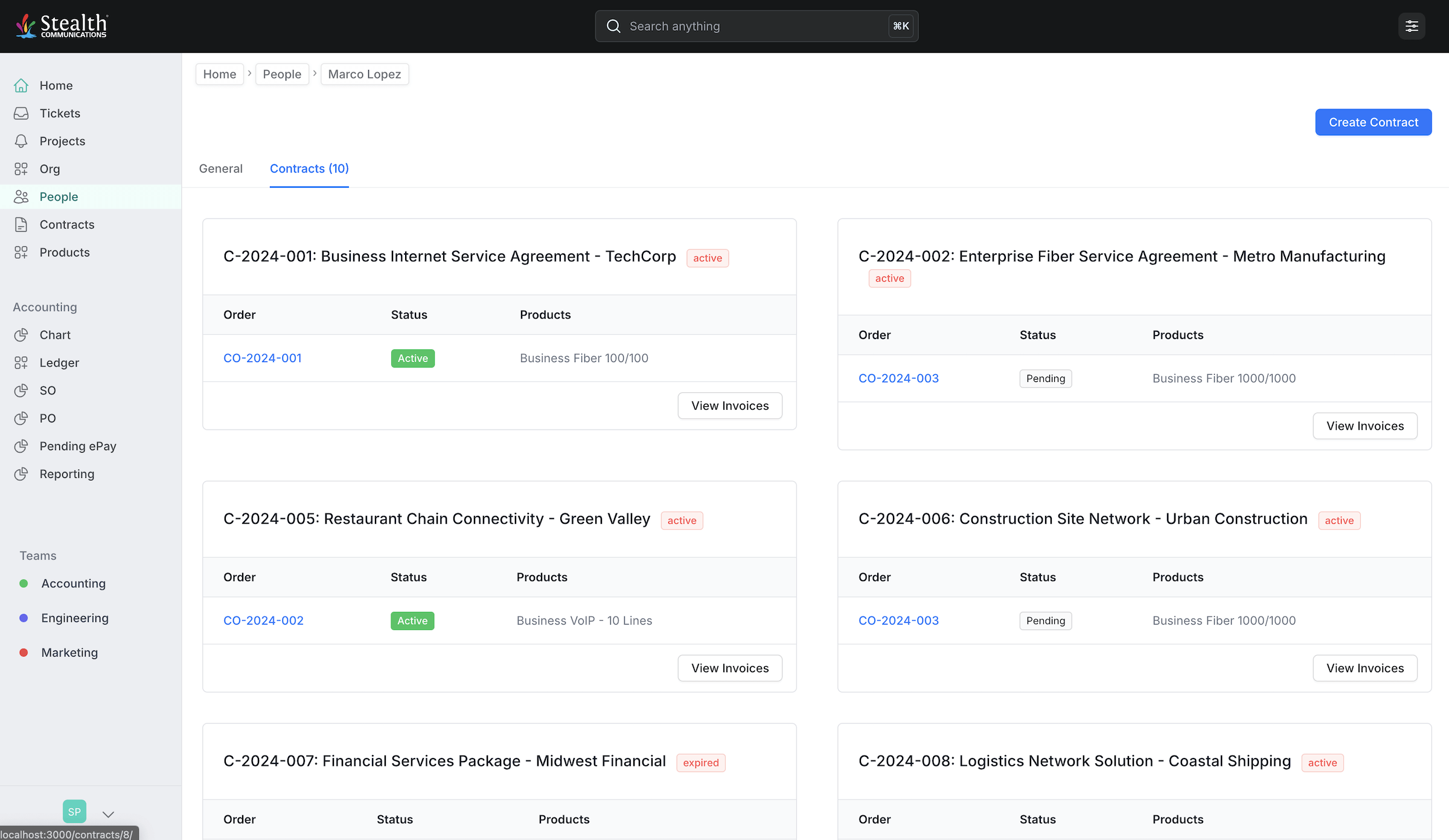Click the Projects bell icon
The image size is (1449, 840).
point(21,141)
